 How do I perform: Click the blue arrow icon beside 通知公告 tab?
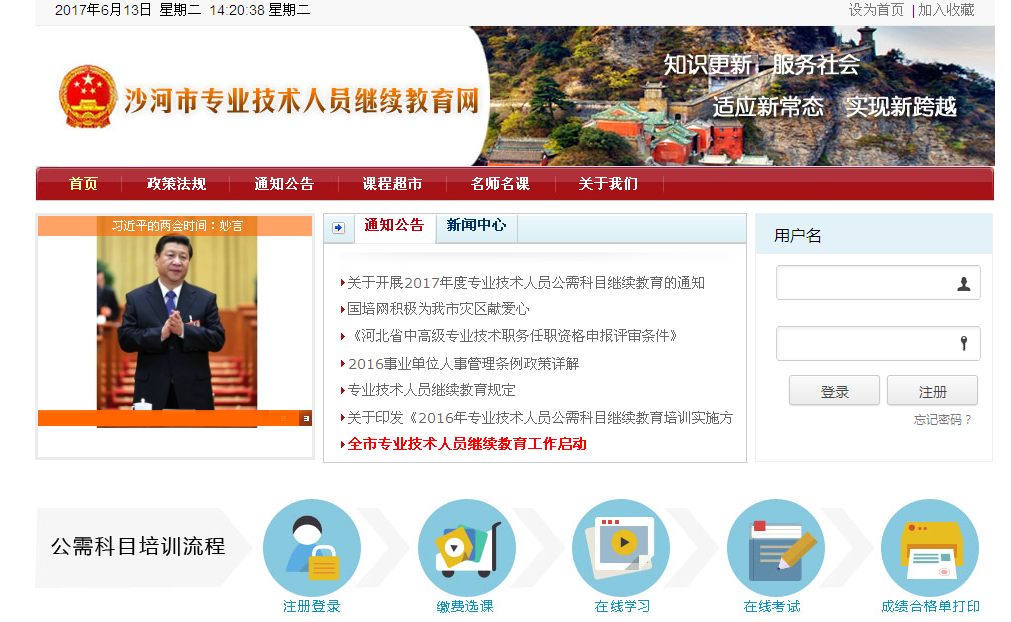[x=338, y=228]
